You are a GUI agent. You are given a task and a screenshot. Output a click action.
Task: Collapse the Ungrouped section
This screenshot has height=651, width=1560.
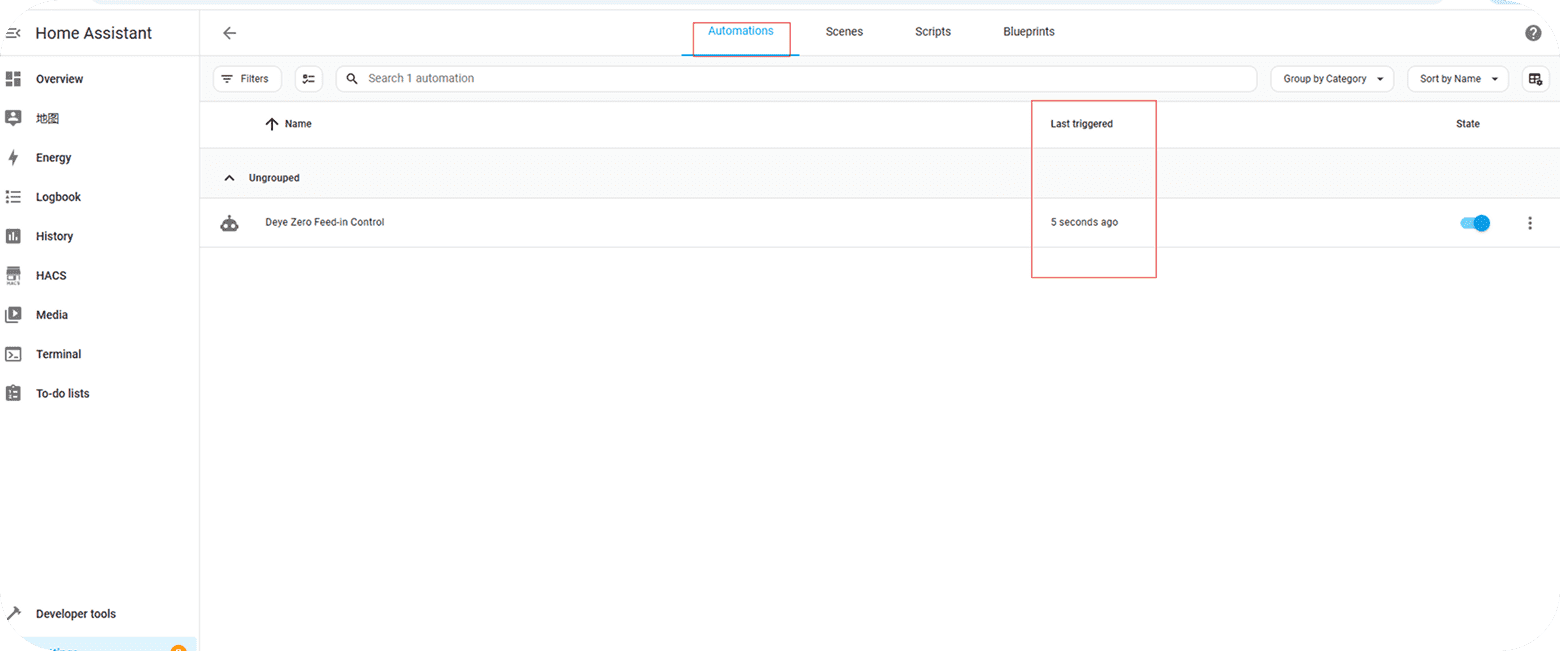[229, 178]
